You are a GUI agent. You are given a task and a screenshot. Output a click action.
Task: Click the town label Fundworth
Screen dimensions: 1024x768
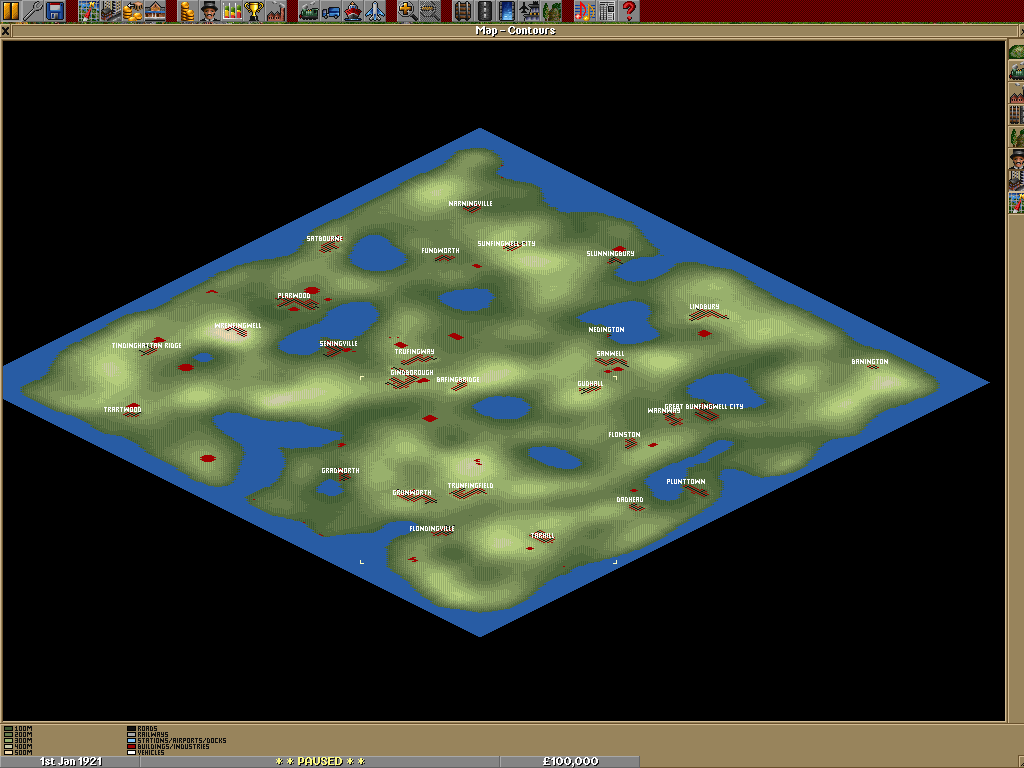tap(440, 251)
